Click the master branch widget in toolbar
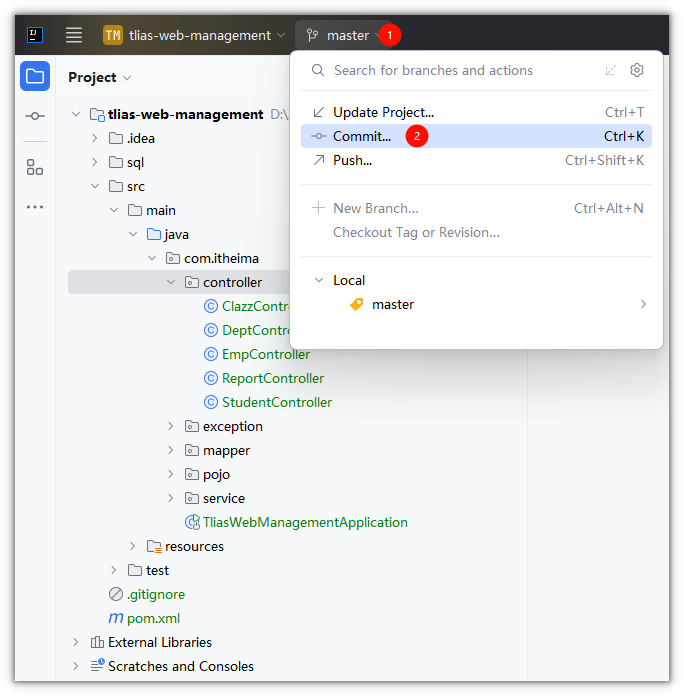 tap(344, 35)
